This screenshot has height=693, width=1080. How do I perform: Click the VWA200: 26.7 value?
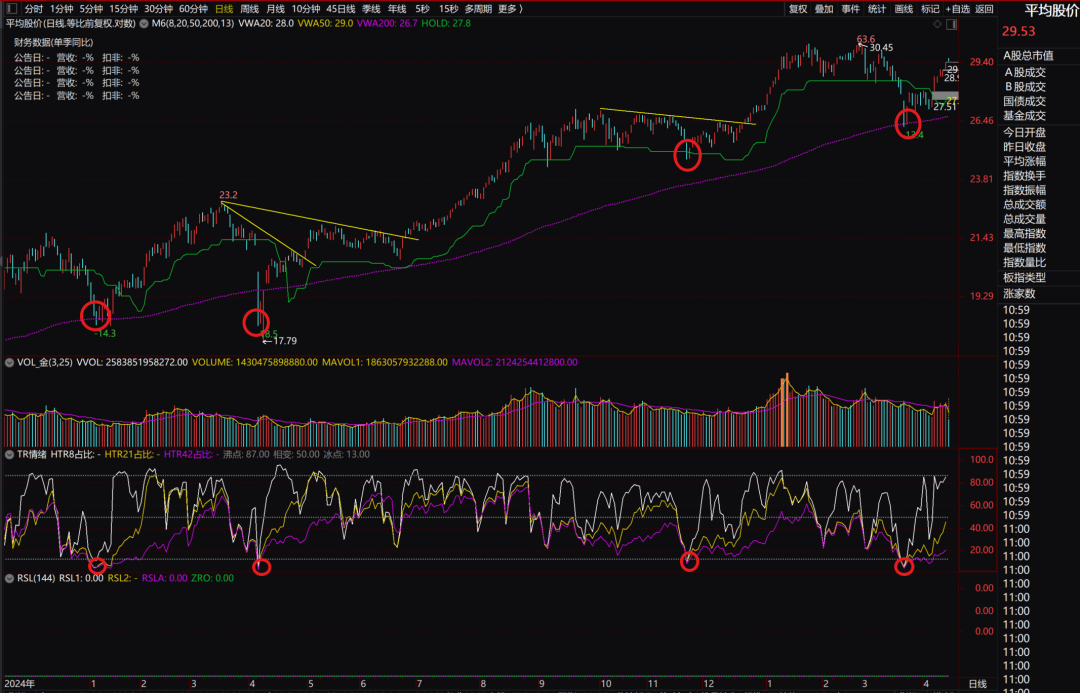387,23
